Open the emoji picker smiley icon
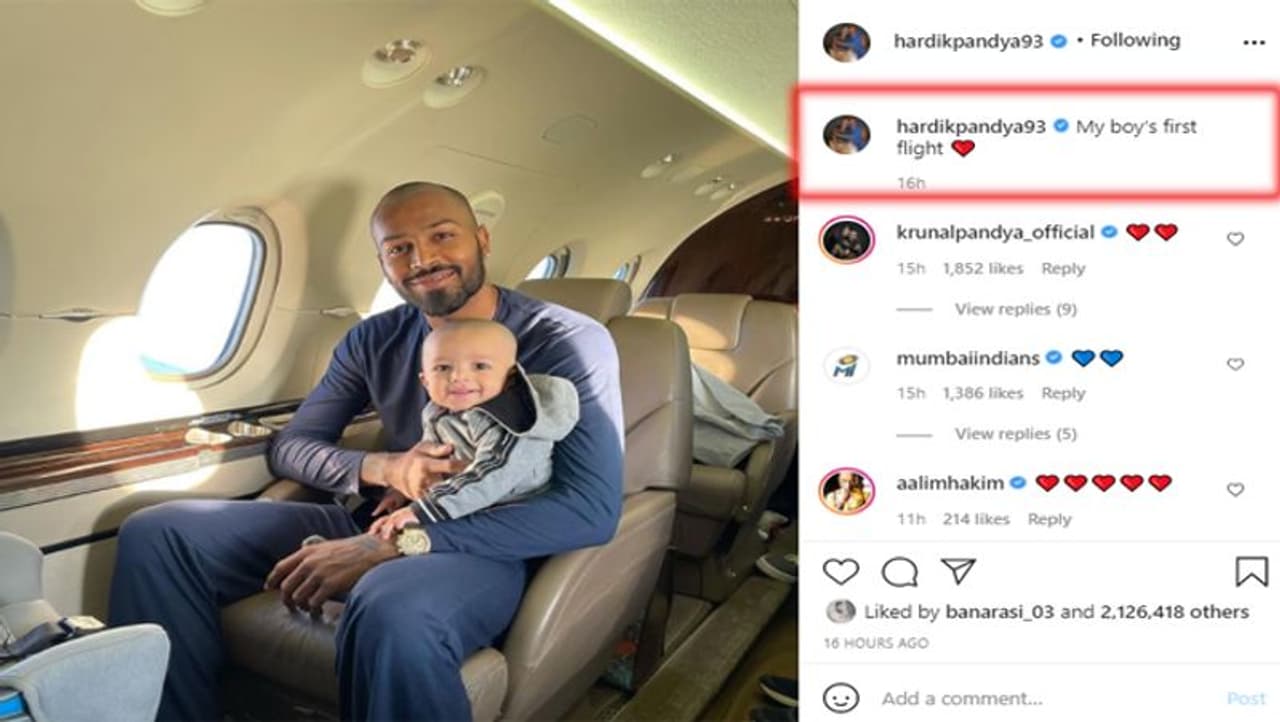Image resolution: width=1280 pixels, height=722 pixels. (x=841, y=697)
